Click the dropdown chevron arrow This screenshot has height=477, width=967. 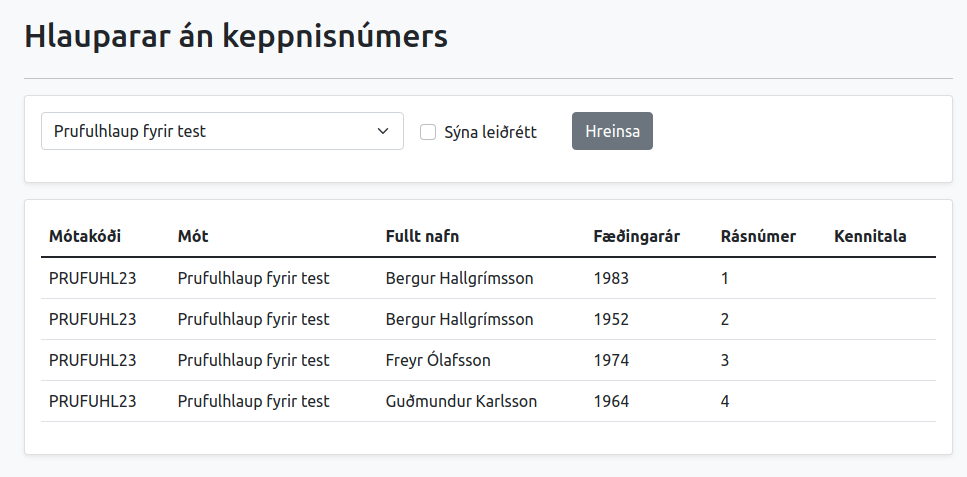[382, 131]
